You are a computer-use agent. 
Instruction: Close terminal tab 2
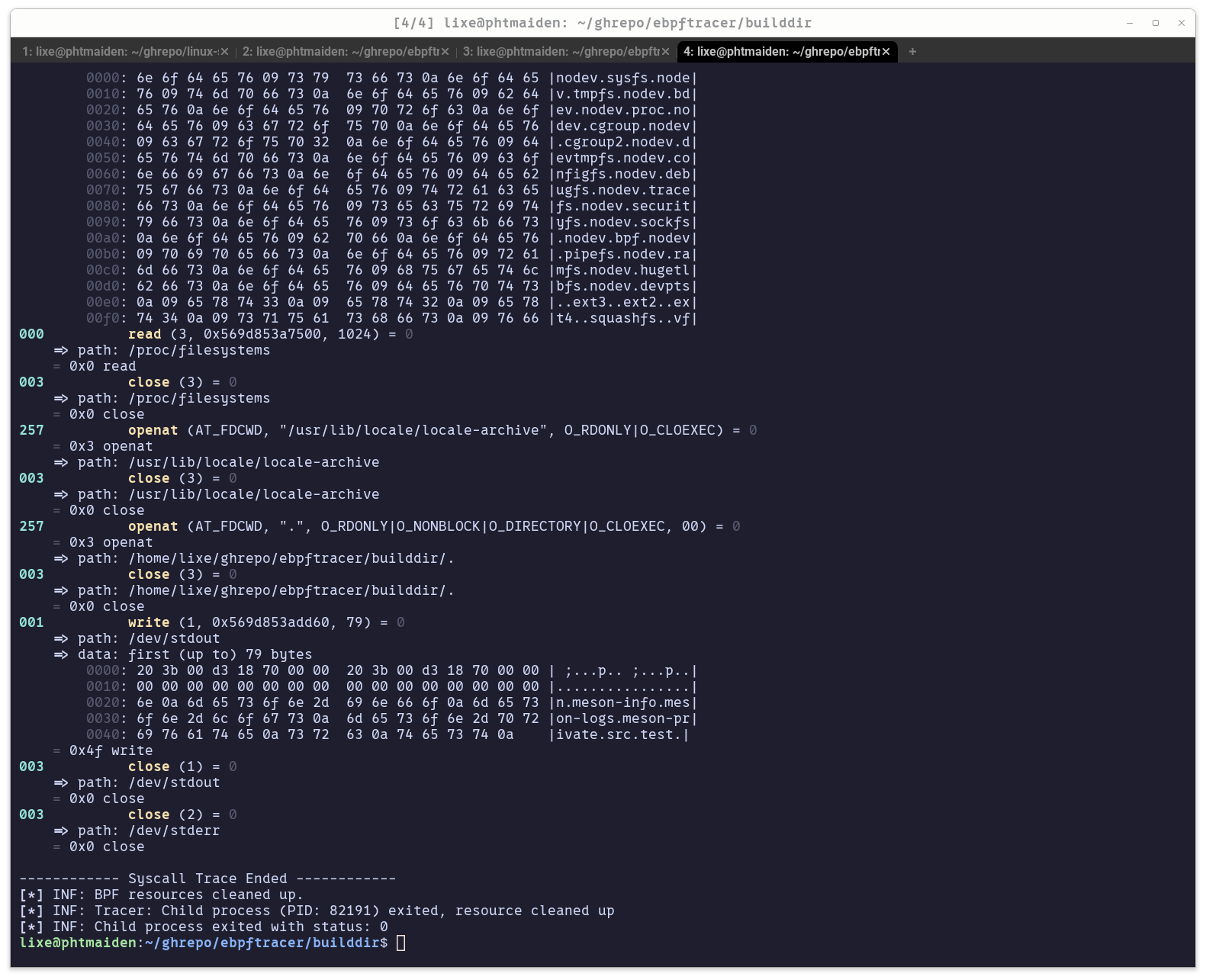coord(445,51)
